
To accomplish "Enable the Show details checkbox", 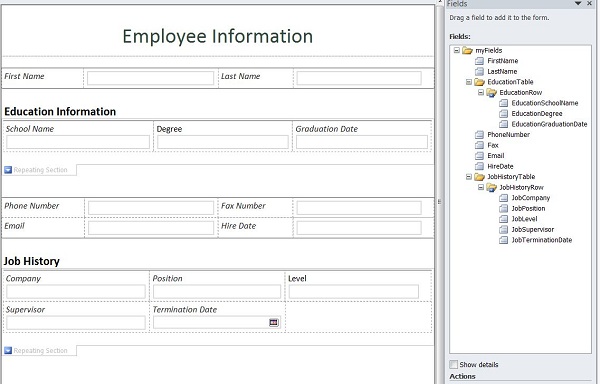I will coord(453,364).
